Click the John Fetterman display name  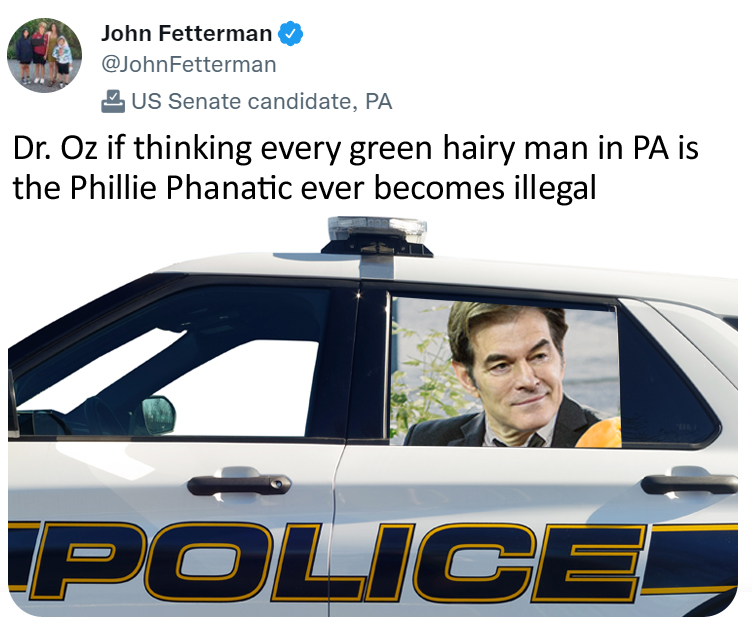tap(187, 34)
